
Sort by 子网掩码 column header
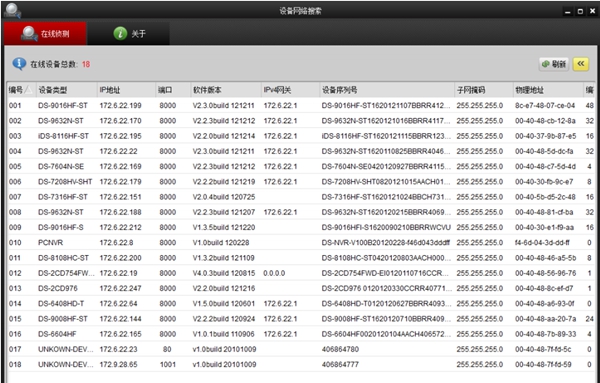click(484, 90)
